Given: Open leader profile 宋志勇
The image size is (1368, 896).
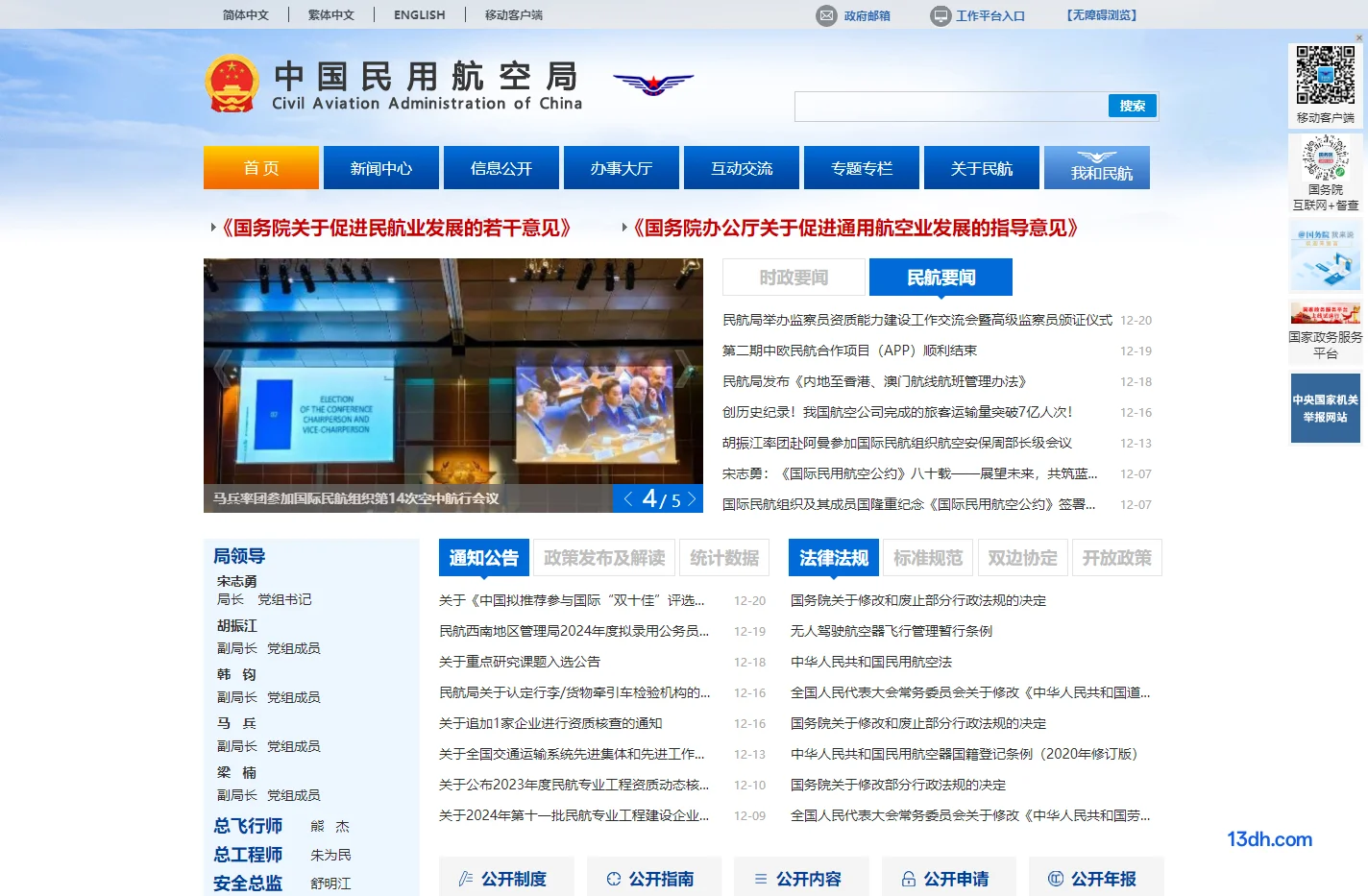Looking at the screenshot, I should pyautogui.click(x=237, y=581).
